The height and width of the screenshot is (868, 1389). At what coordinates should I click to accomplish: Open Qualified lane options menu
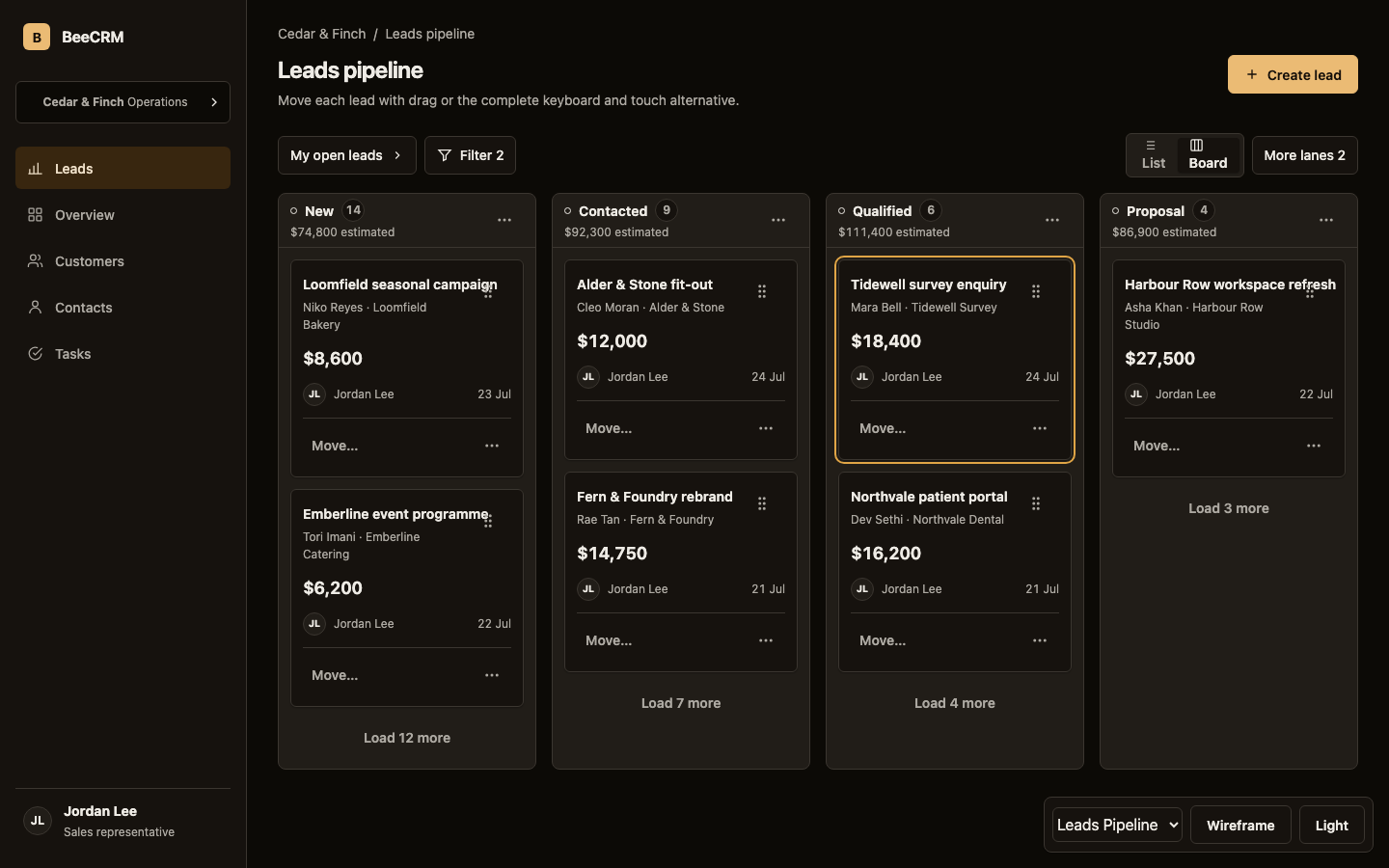(1052, 220)
